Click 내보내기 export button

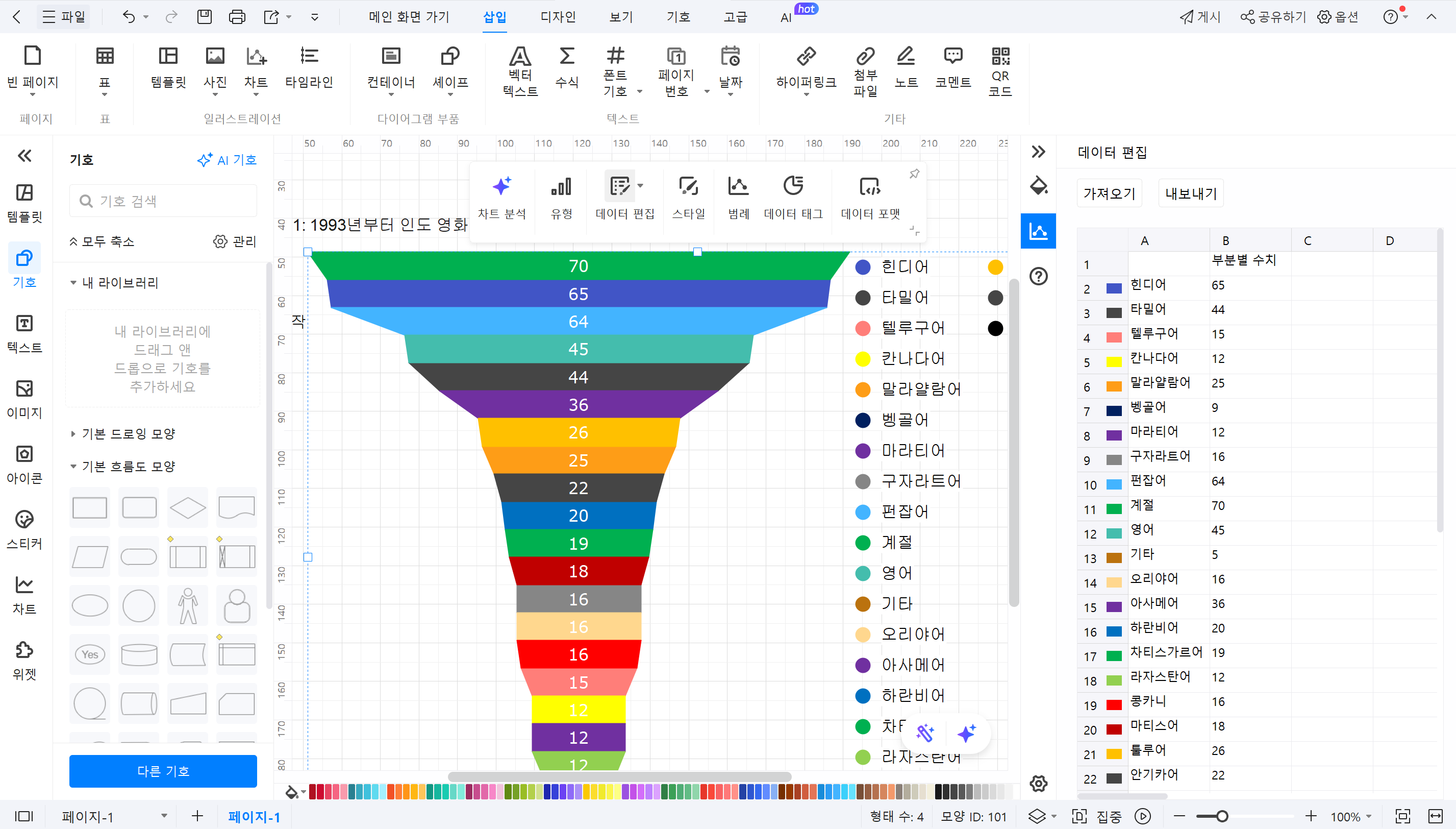coord(1191,193)
